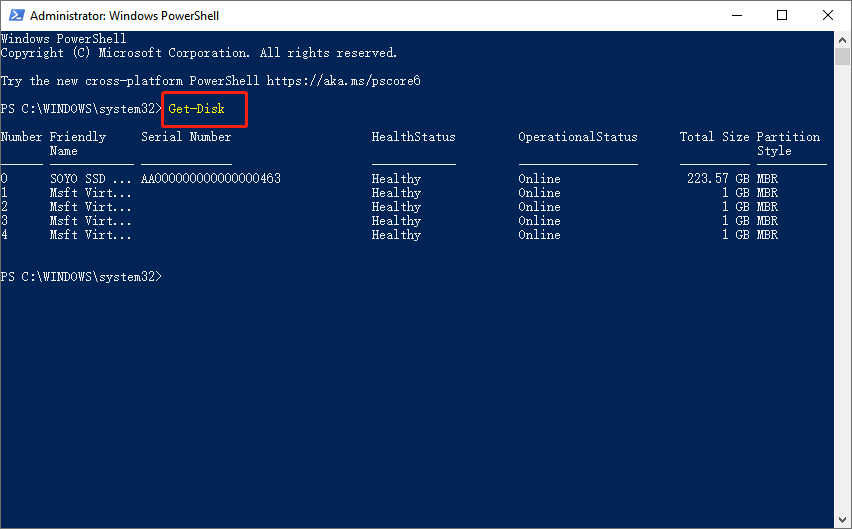The height and width of the screenshot is (529, 852).
Task: Click 'Online' status in disk 4 row
Action: (539, 235)
